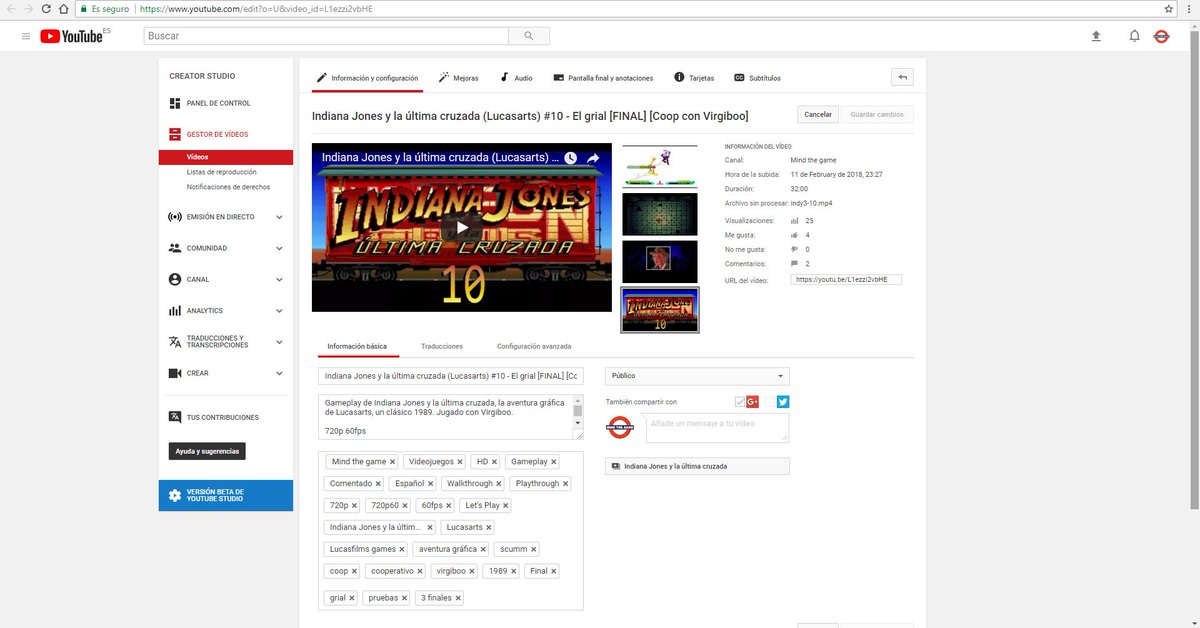Image resolution: width=1200 pixels, height=628 pixels.
Task: Expand Canal section chevron
Action: coord(279,279)
